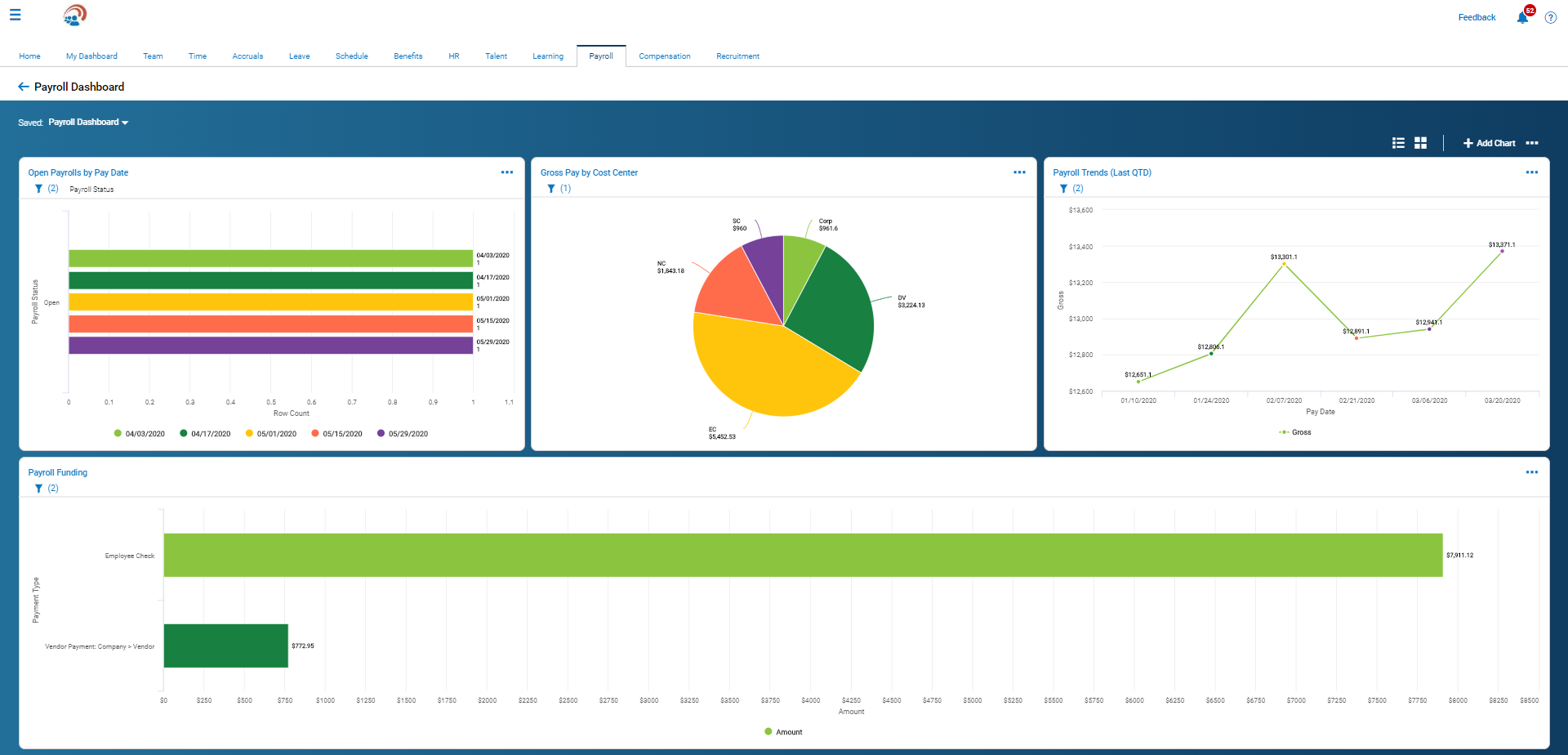Switch to grid view layout icon

[1420, 143]
